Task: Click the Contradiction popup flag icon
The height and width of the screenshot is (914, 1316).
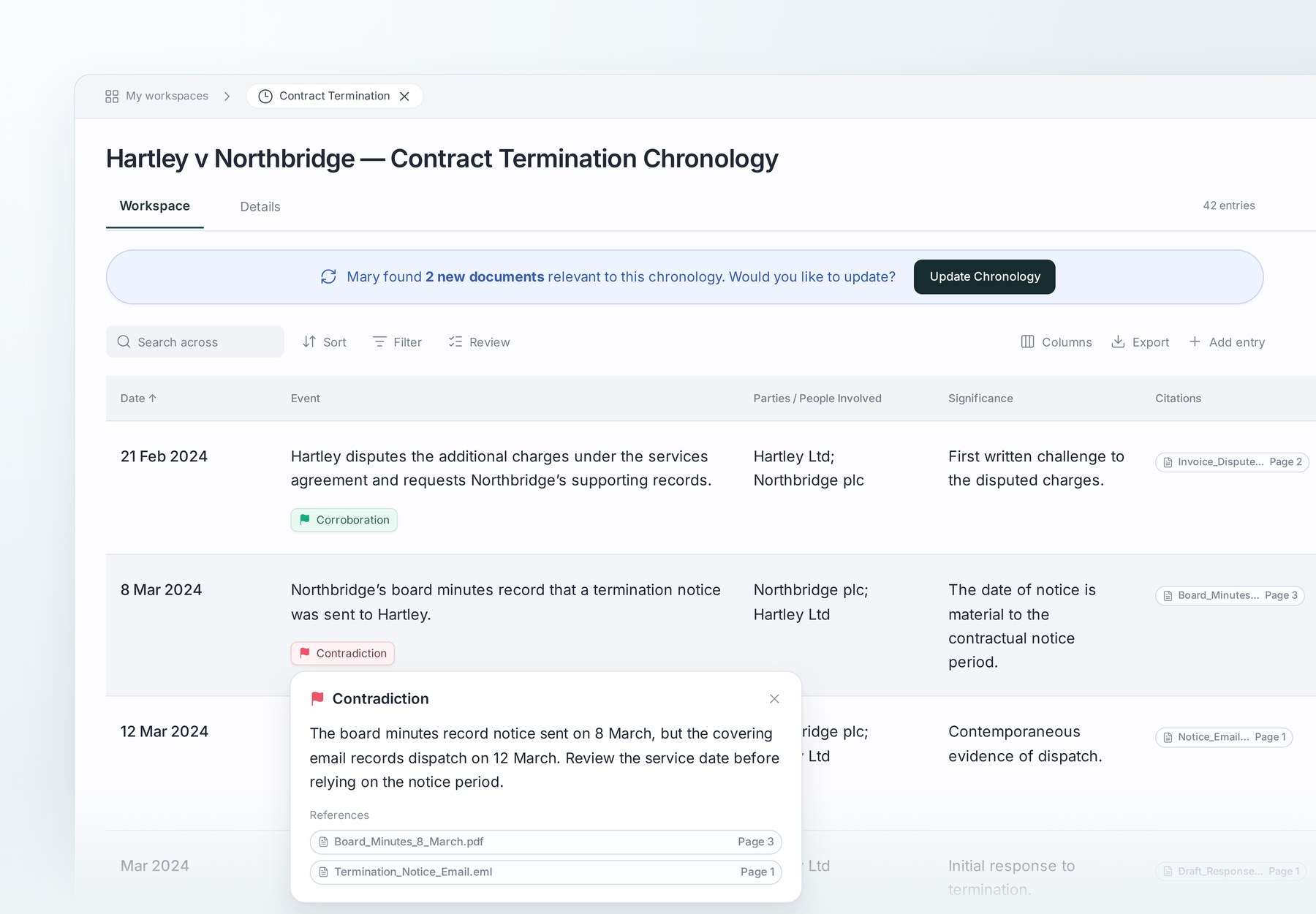Action: (317, 698)
